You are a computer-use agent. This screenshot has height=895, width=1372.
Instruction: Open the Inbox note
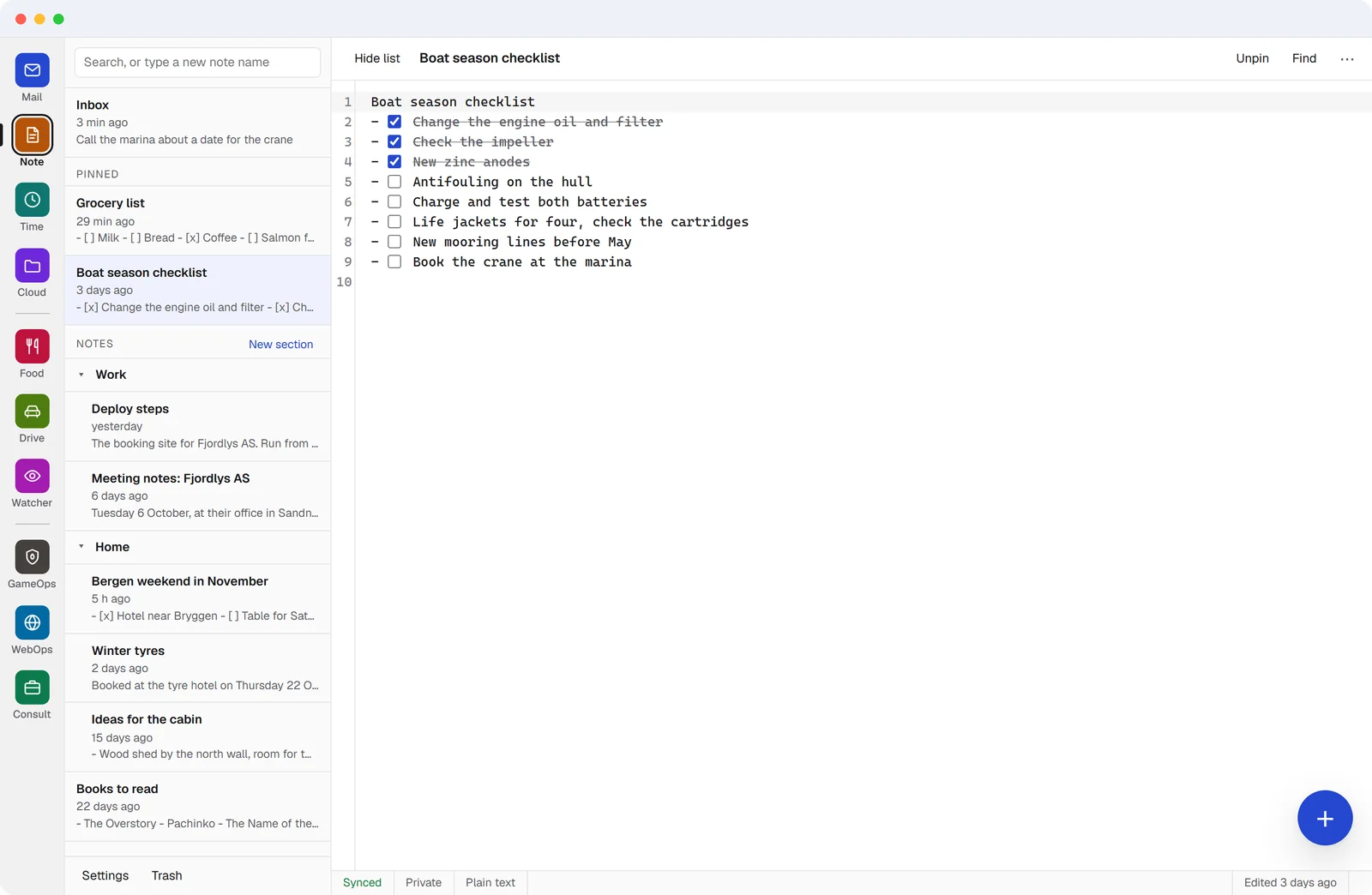click(x=198, y=122)
